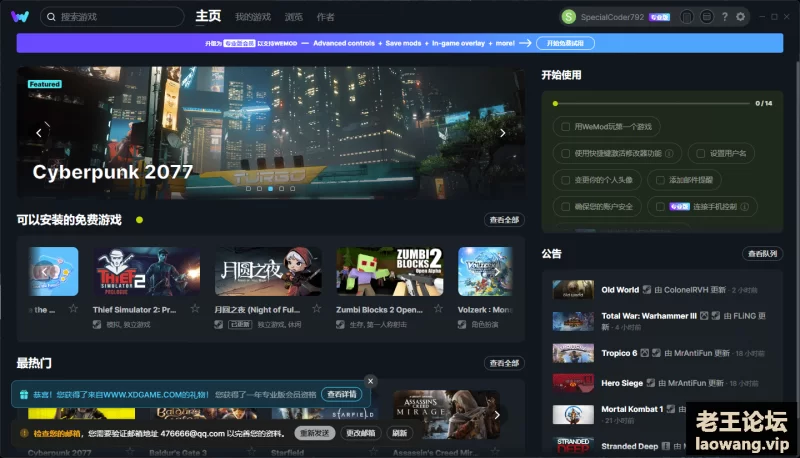
Task: Click the Total War: Warhammer III announcement title
Action: point(649,316)
